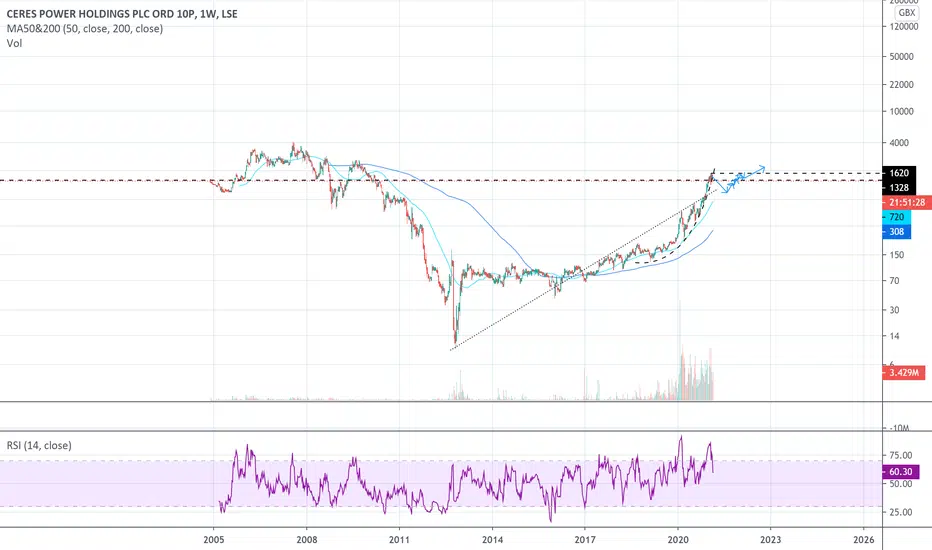Click the 2026 time axis label
The width and height of the screenshot is (932, 550).
(864, 539)
